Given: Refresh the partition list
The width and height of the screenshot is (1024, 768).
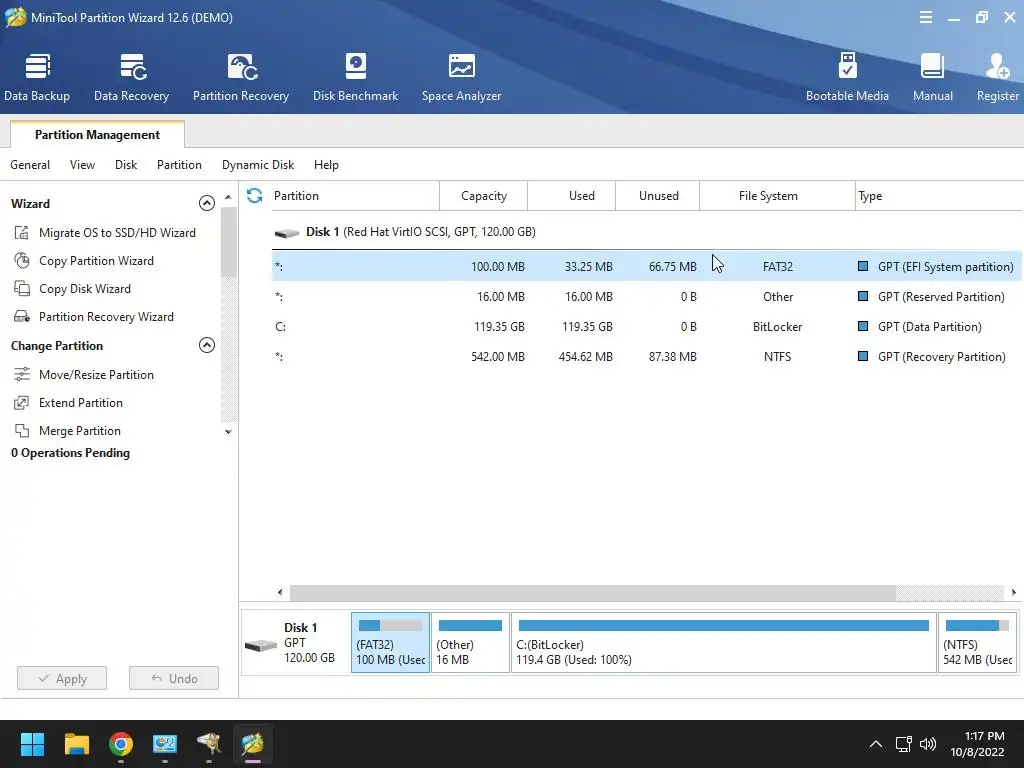Looking at the screenshot, I should [255, 195].
